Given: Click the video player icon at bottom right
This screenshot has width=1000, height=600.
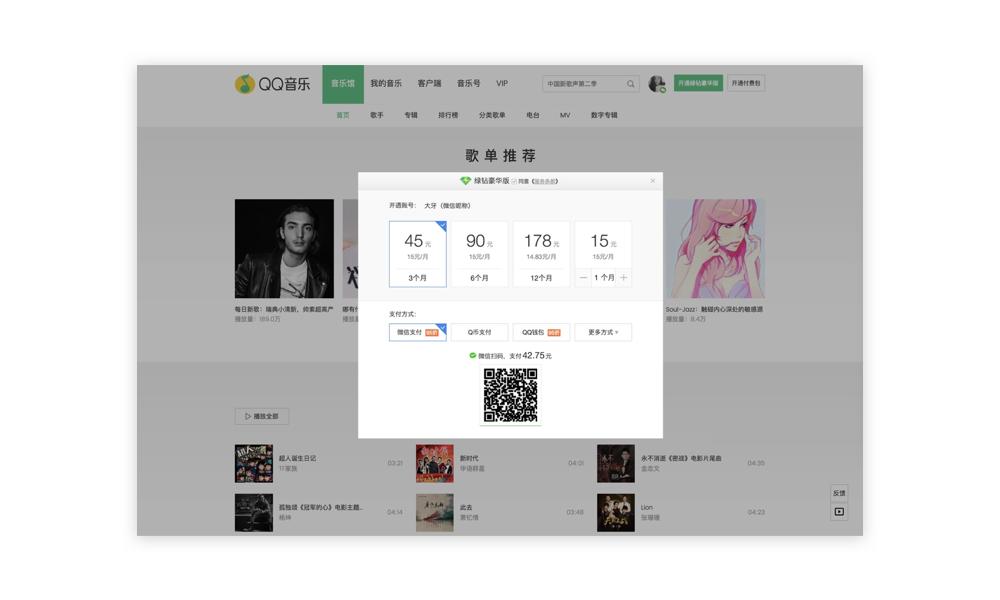Looking at the screenshot, I should coord(839,511).
